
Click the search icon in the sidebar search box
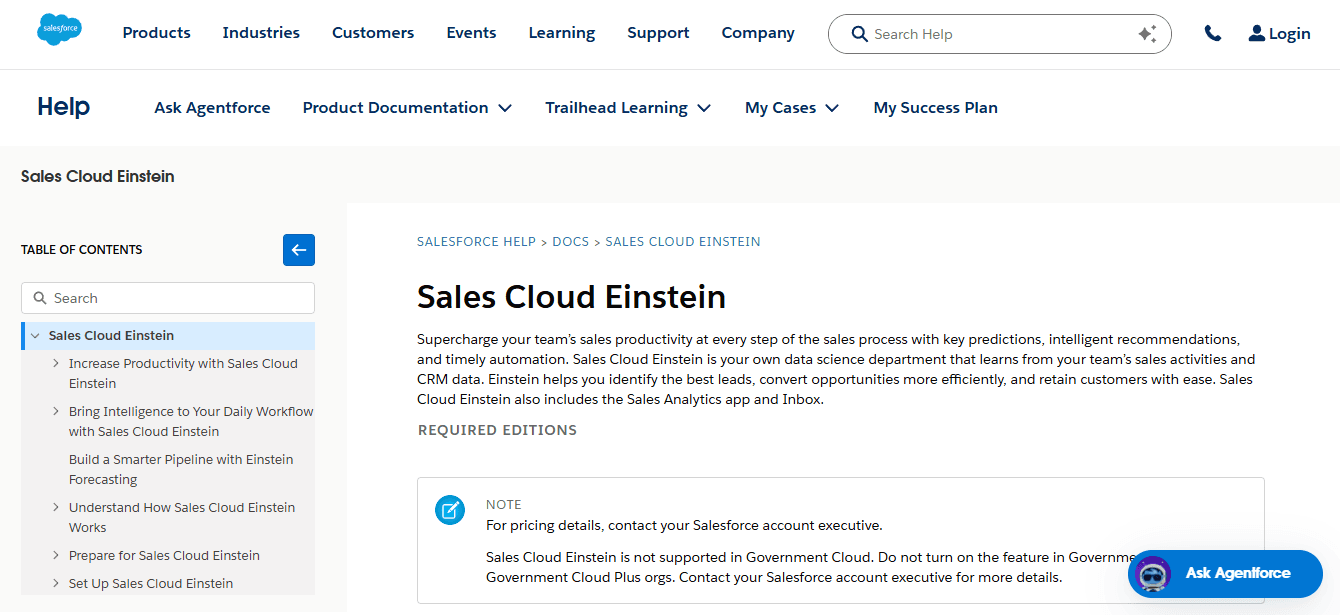tap(39, 298)
